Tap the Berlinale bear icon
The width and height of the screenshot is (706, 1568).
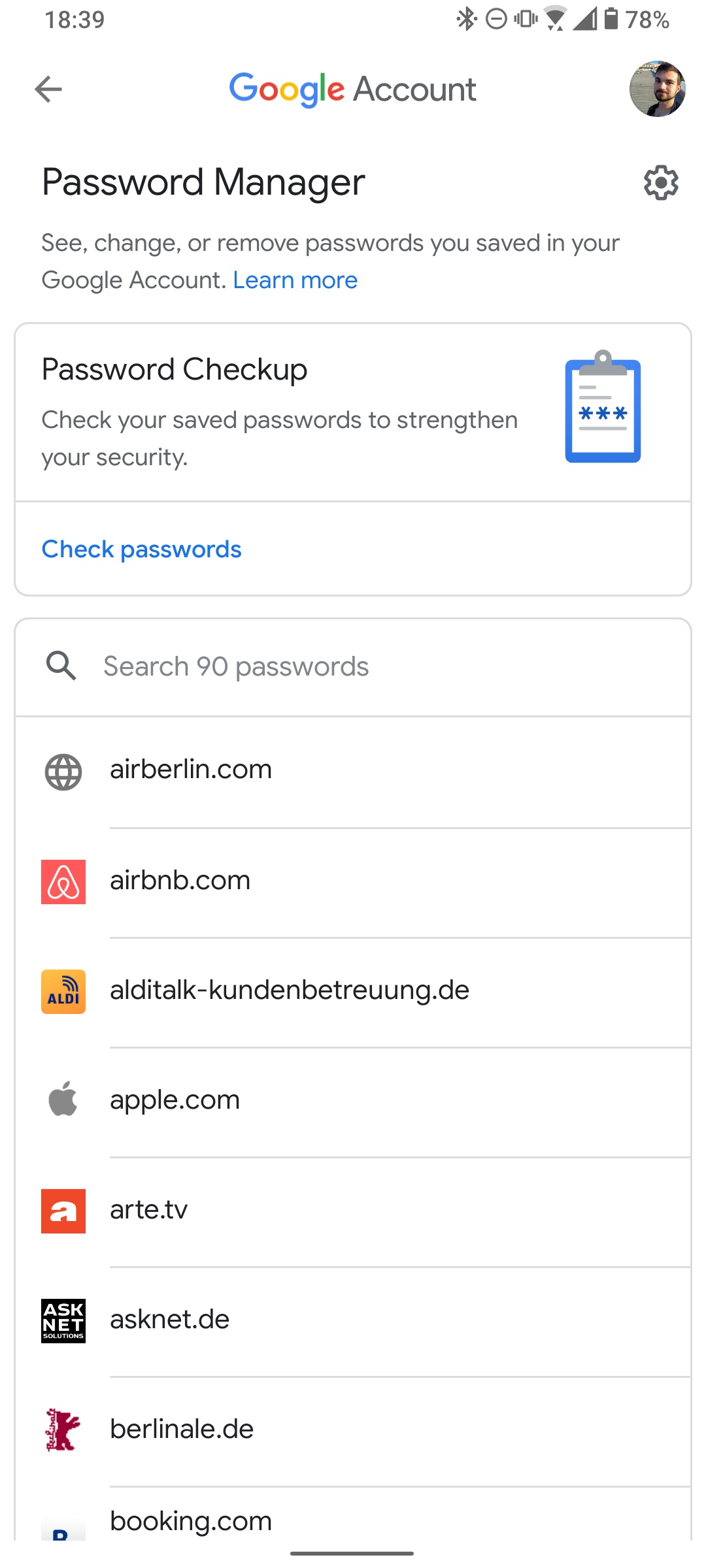point(63,1428)
